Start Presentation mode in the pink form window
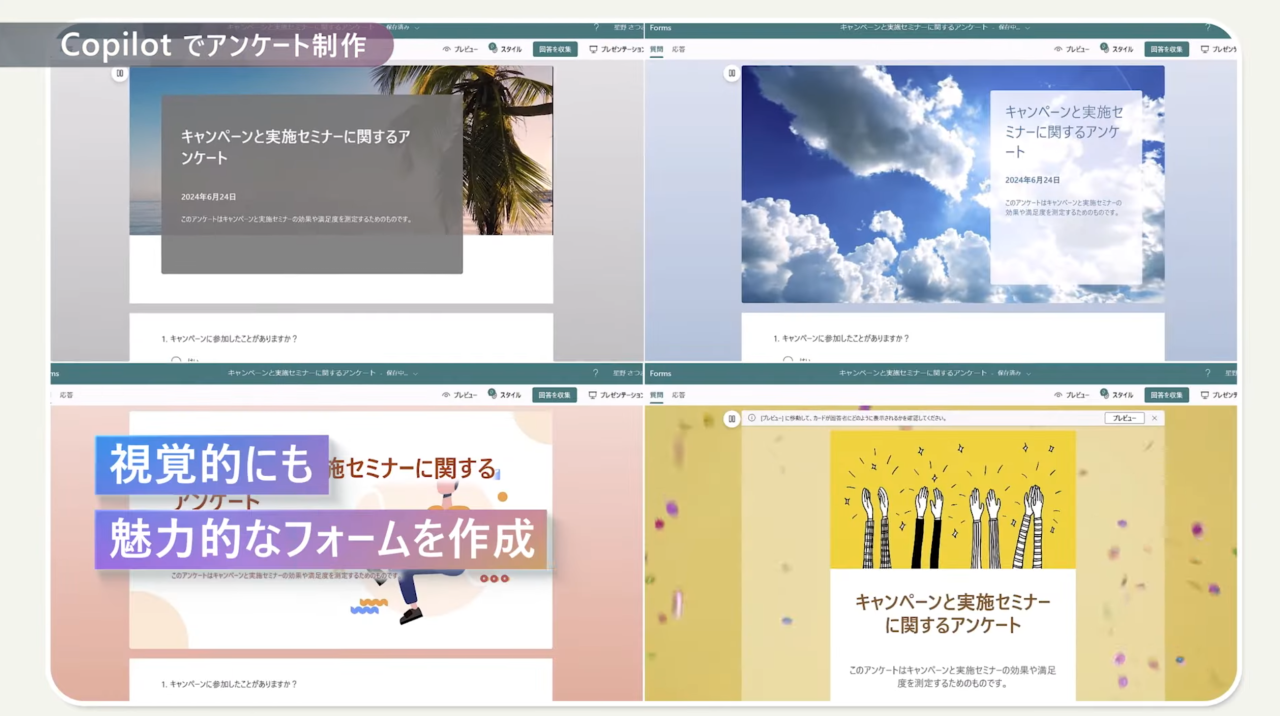The image size is (1280, 716). (x=616, y=395)
